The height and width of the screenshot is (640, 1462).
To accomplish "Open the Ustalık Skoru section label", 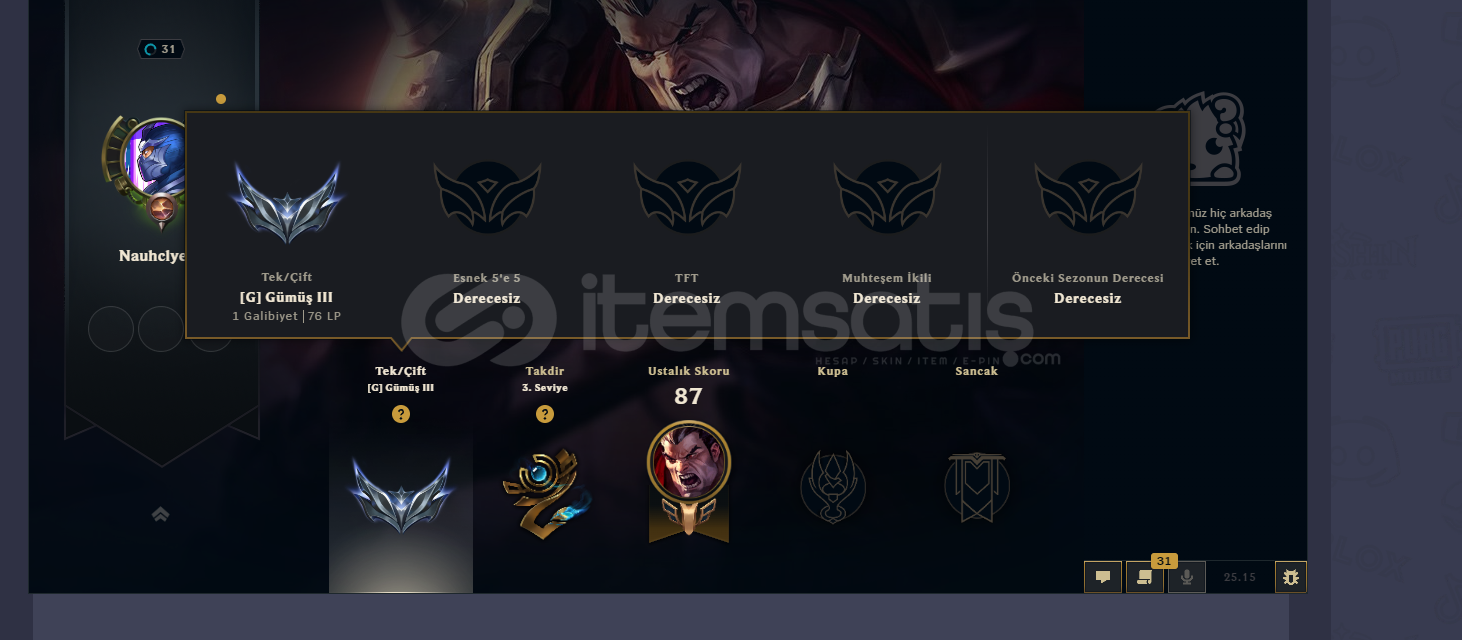I will (x=689, y=371).
